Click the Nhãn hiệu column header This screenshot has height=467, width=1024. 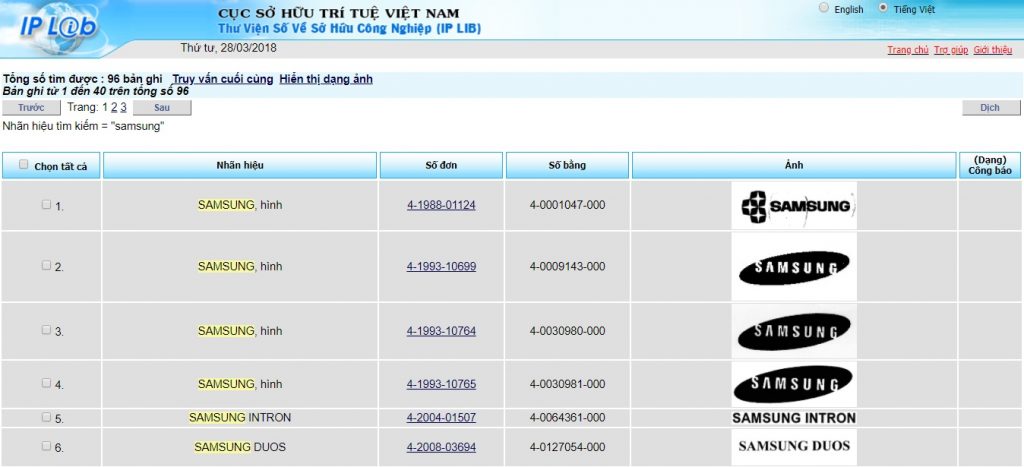[x=240, y=165]
